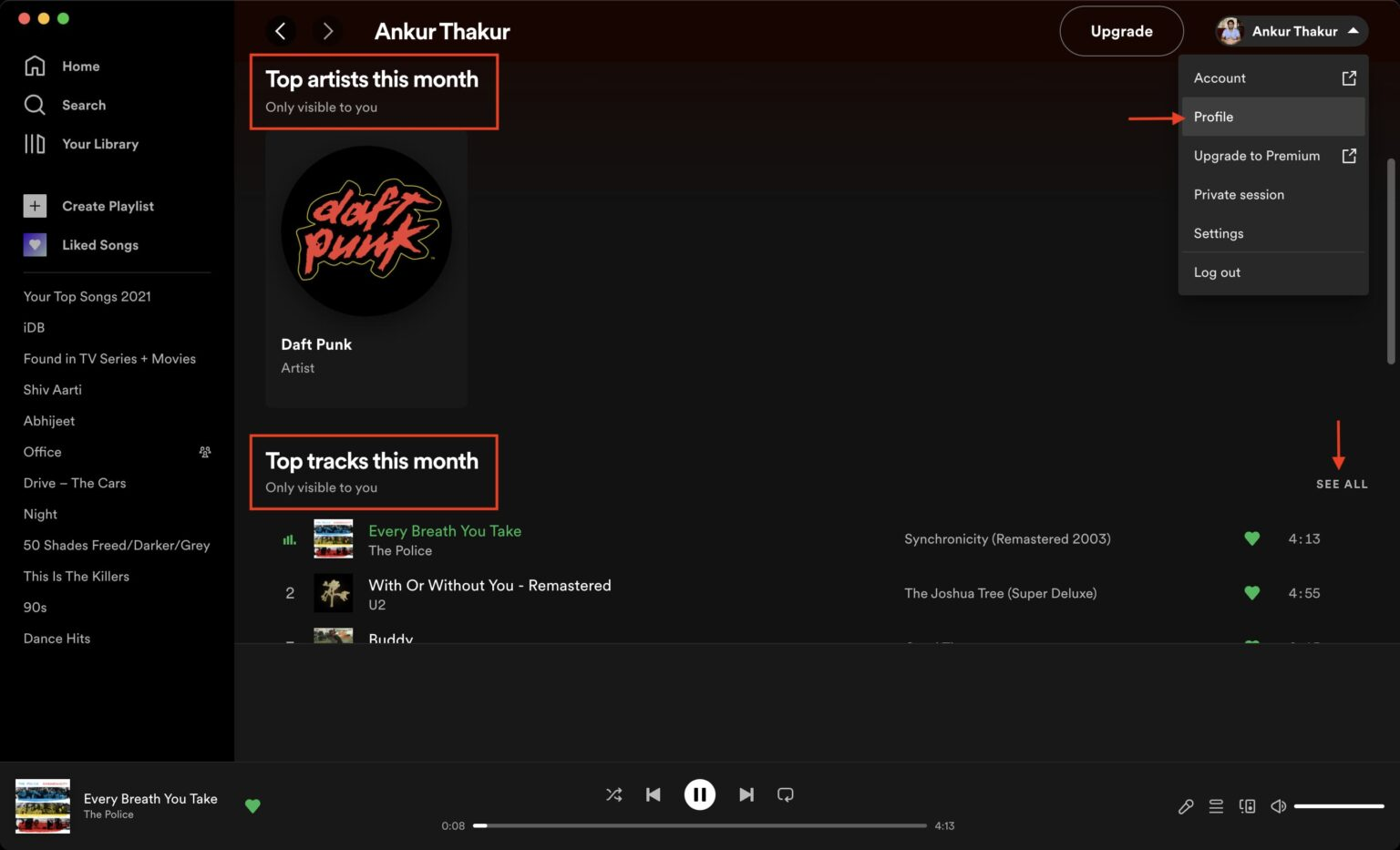Click the playback progress bar
This screenshot has width=1400, height=850.
[699, 825]
